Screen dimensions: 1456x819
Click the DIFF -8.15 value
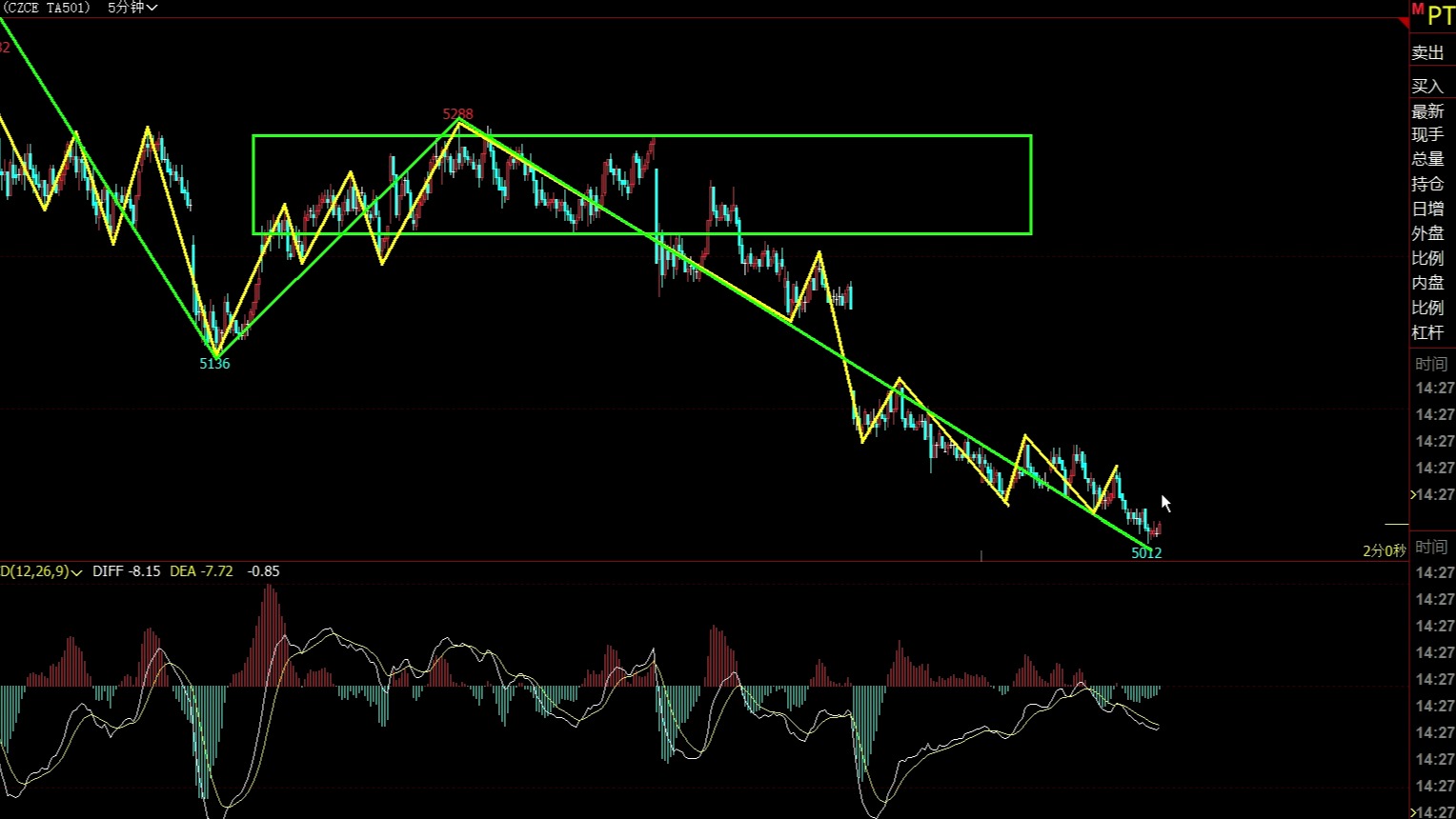pyautogui.click(x=127, y=571)
